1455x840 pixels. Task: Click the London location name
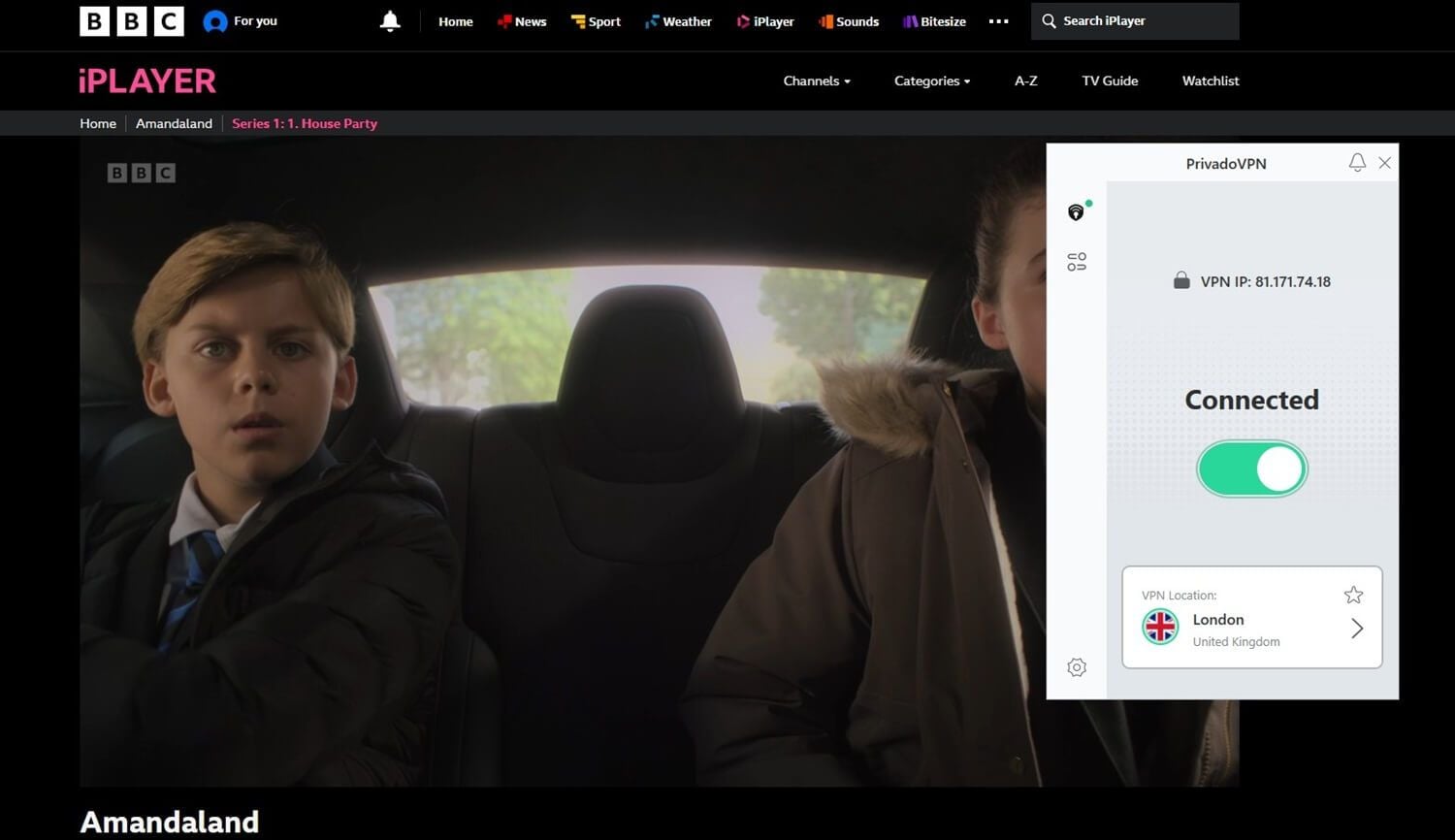point(1218,620)
